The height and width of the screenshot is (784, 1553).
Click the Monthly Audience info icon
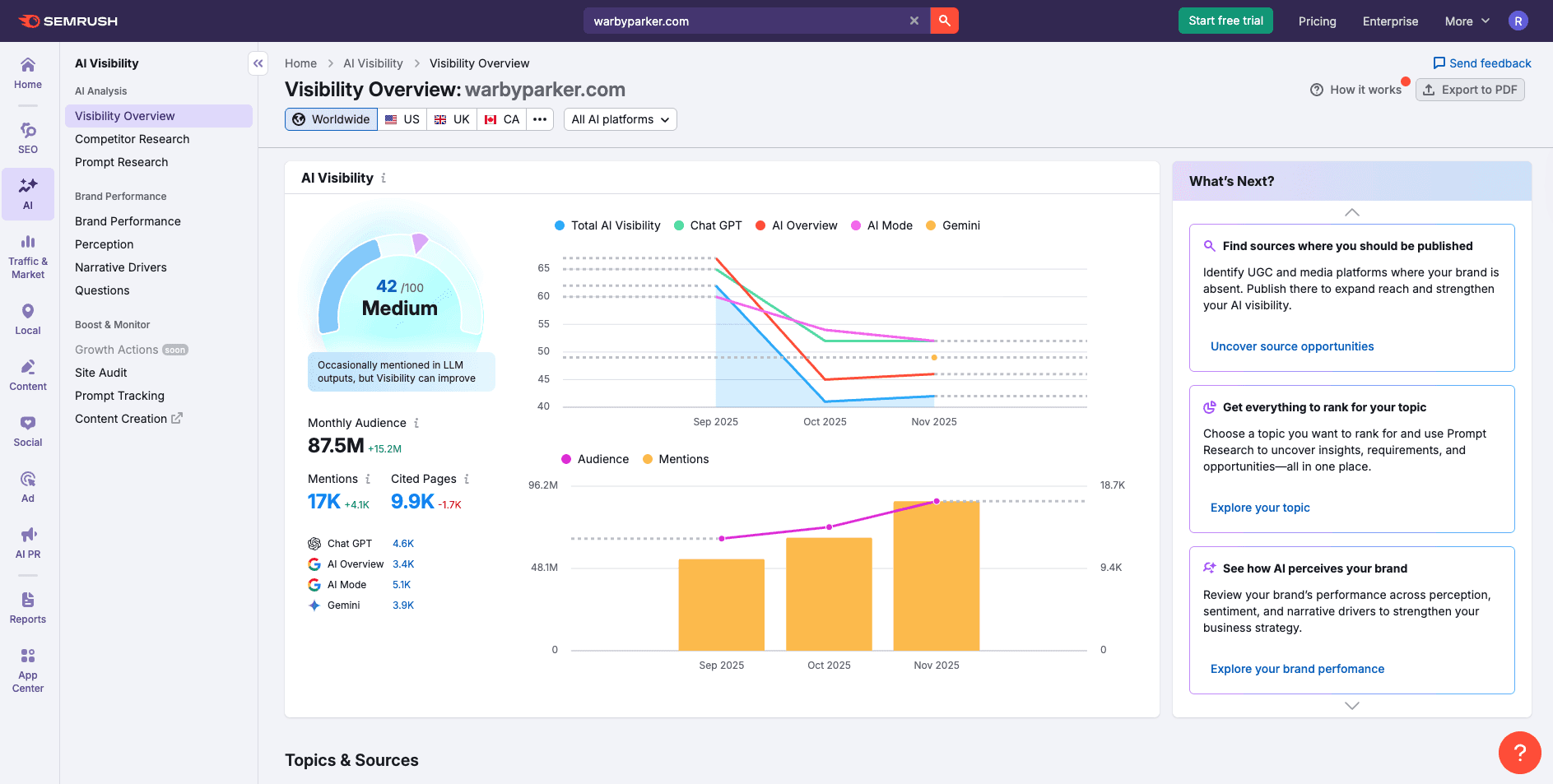(416, 423)
